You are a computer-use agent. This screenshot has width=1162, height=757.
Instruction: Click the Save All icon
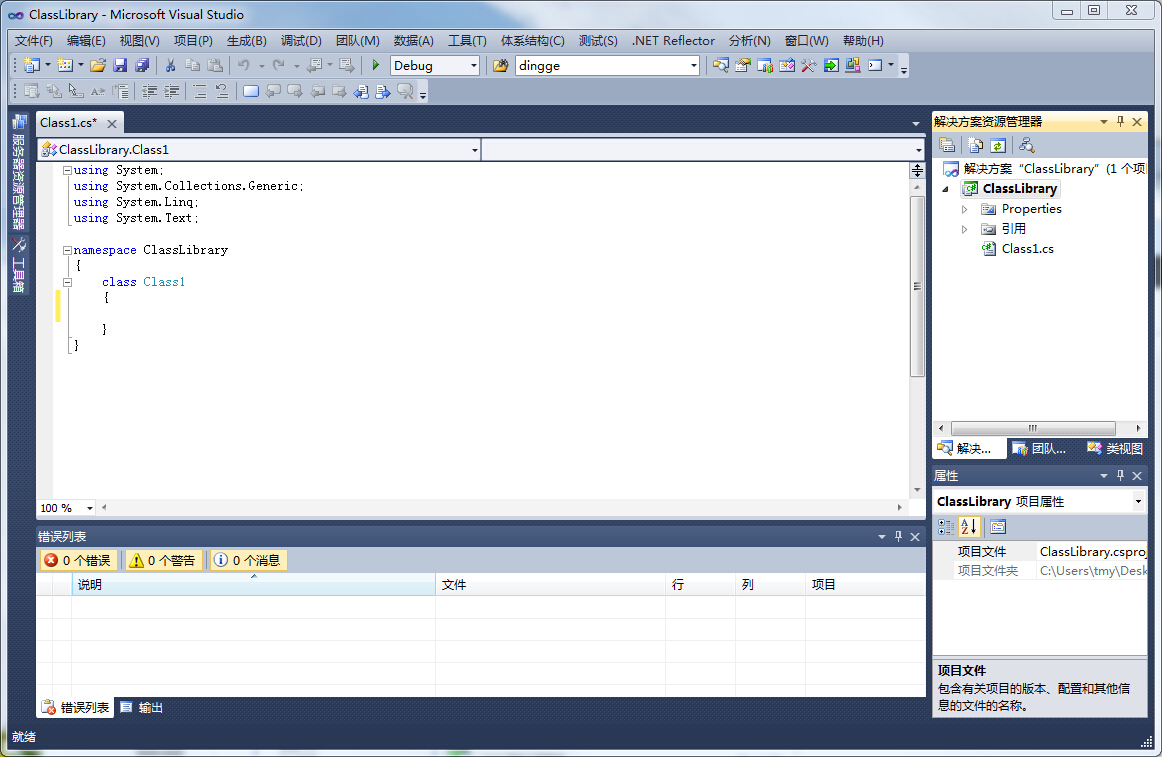(x=142, y=65)
